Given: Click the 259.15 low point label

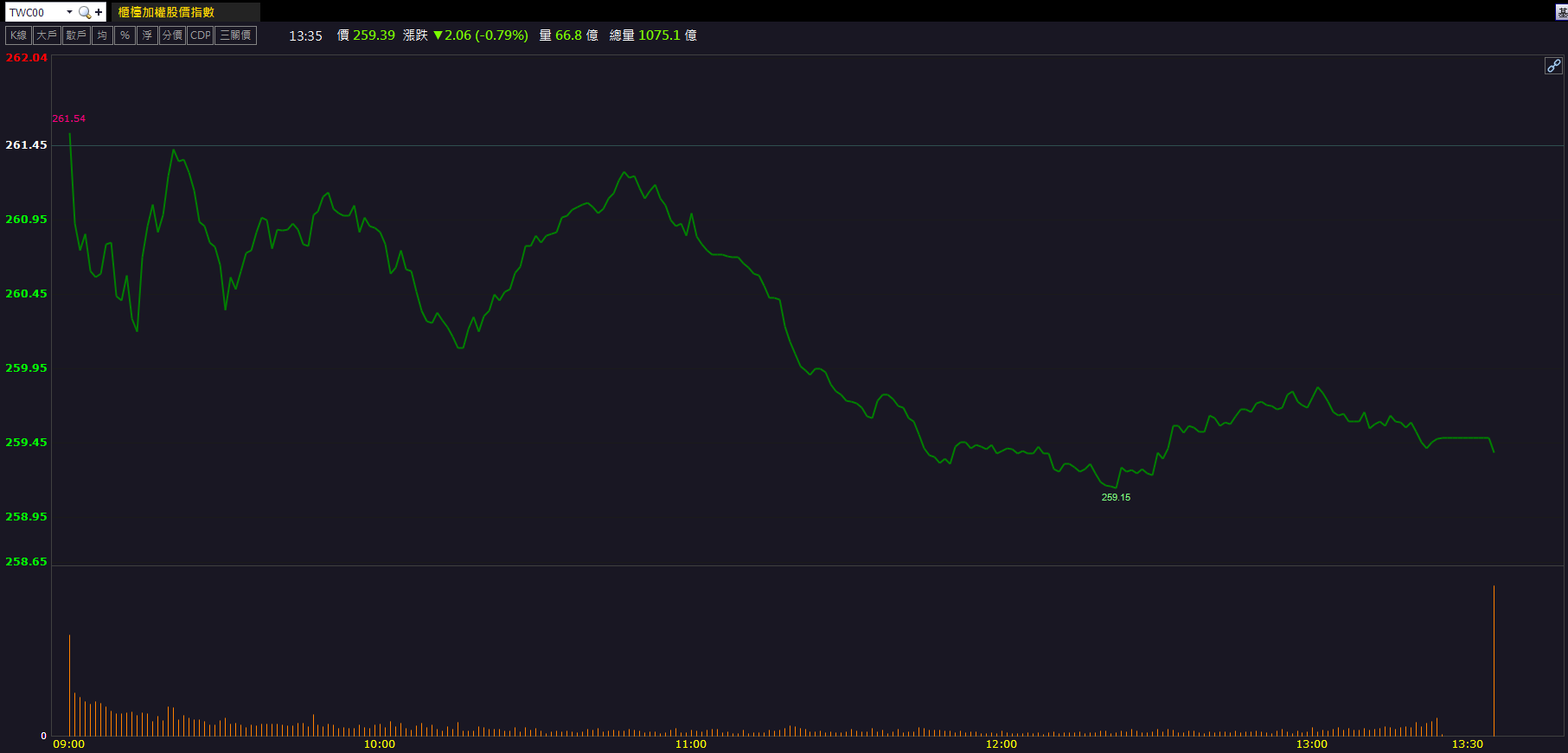Looking at the screenshot, I should [1116, 497].
